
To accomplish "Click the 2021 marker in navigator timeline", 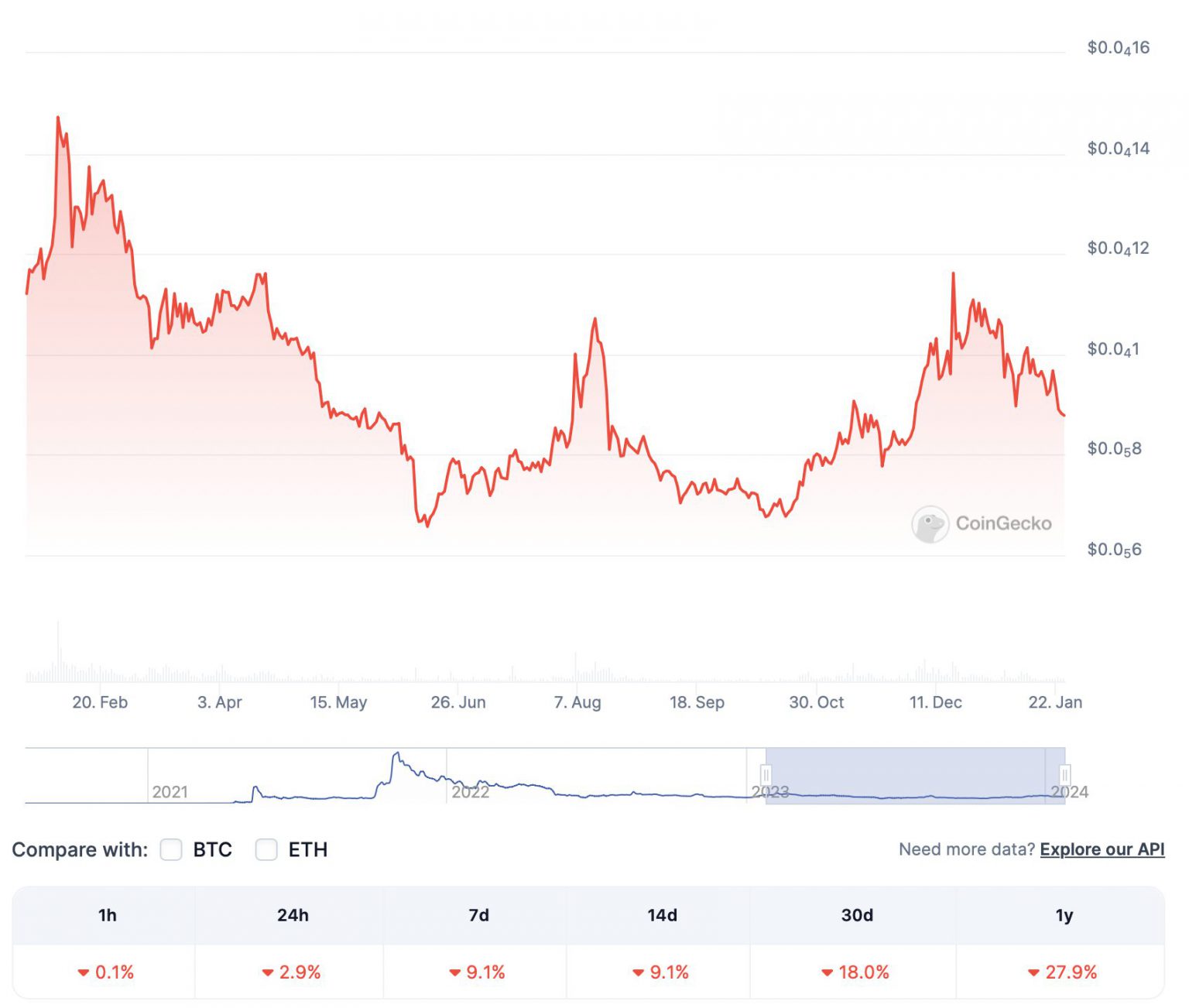I will point(170,792).
